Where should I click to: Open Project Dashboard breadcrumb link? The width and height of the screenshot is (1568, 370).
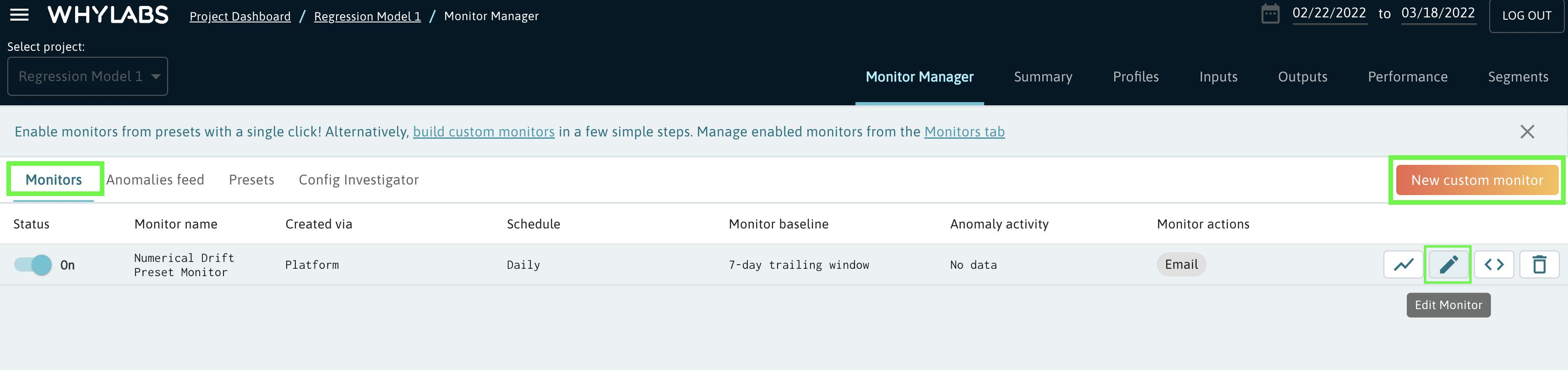click(x=240, y=16)
